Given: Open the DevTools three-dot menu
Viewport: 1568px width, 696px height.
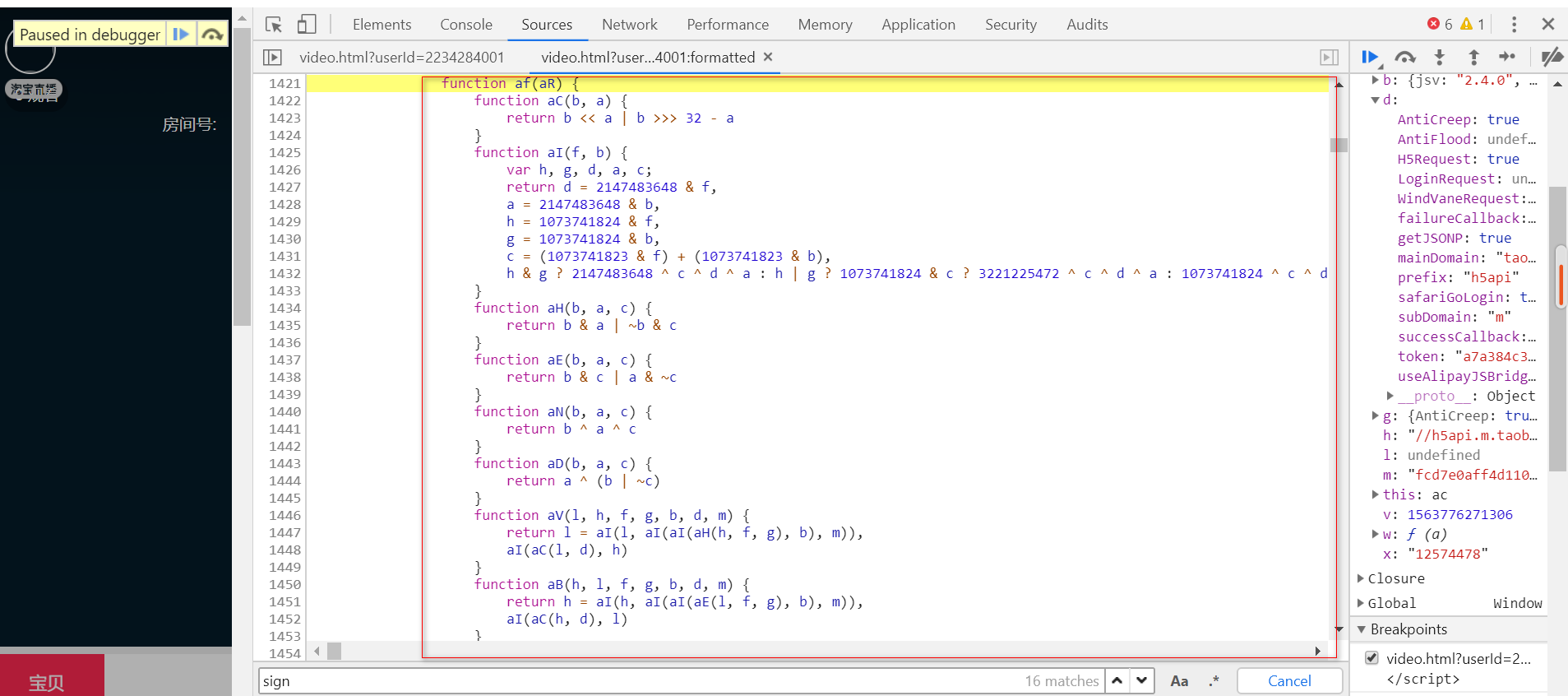Looking at the screenshot, I should 1514,25.
